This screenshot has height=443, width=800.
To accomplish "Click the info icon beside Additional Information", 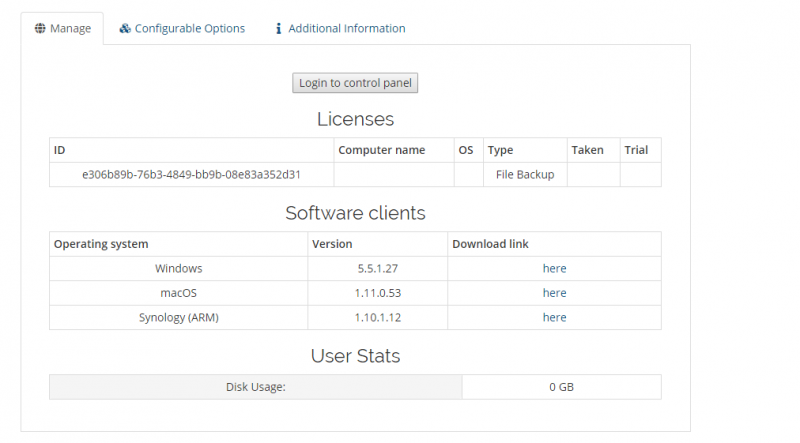I will click(278, 29).
